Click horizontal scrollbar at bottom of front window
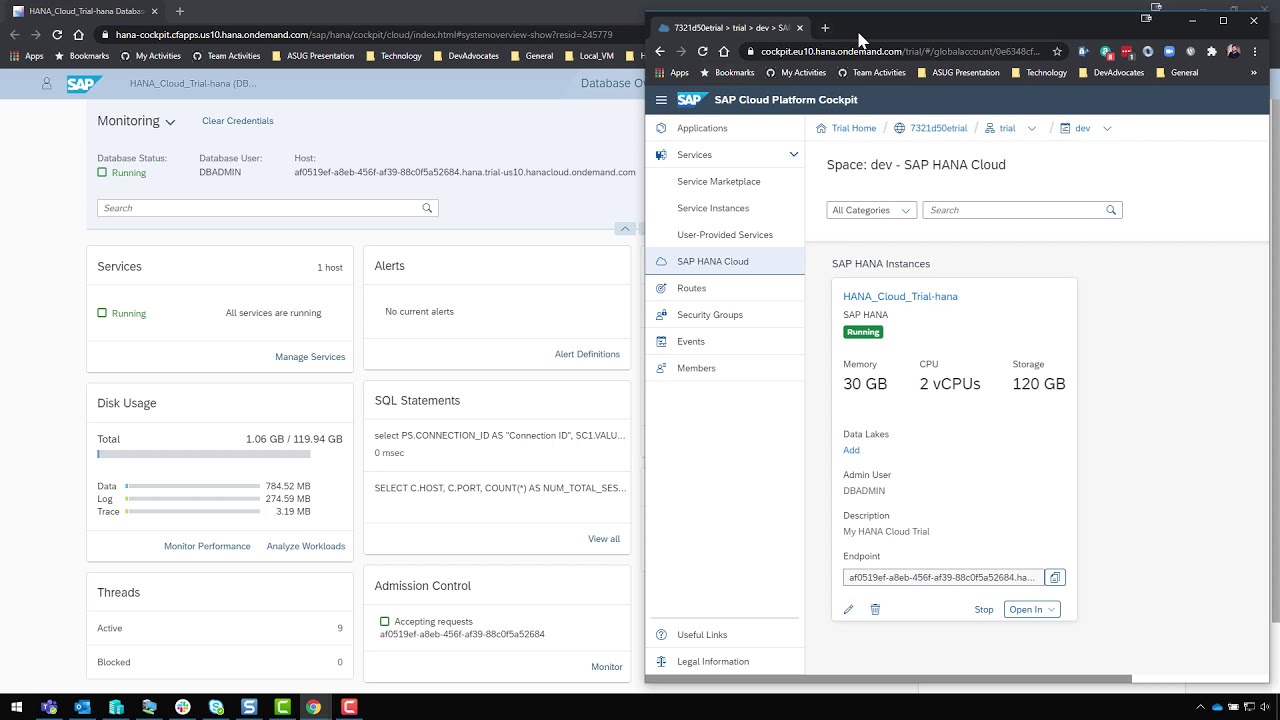The image size is (1280, 720). pos(888,679)
